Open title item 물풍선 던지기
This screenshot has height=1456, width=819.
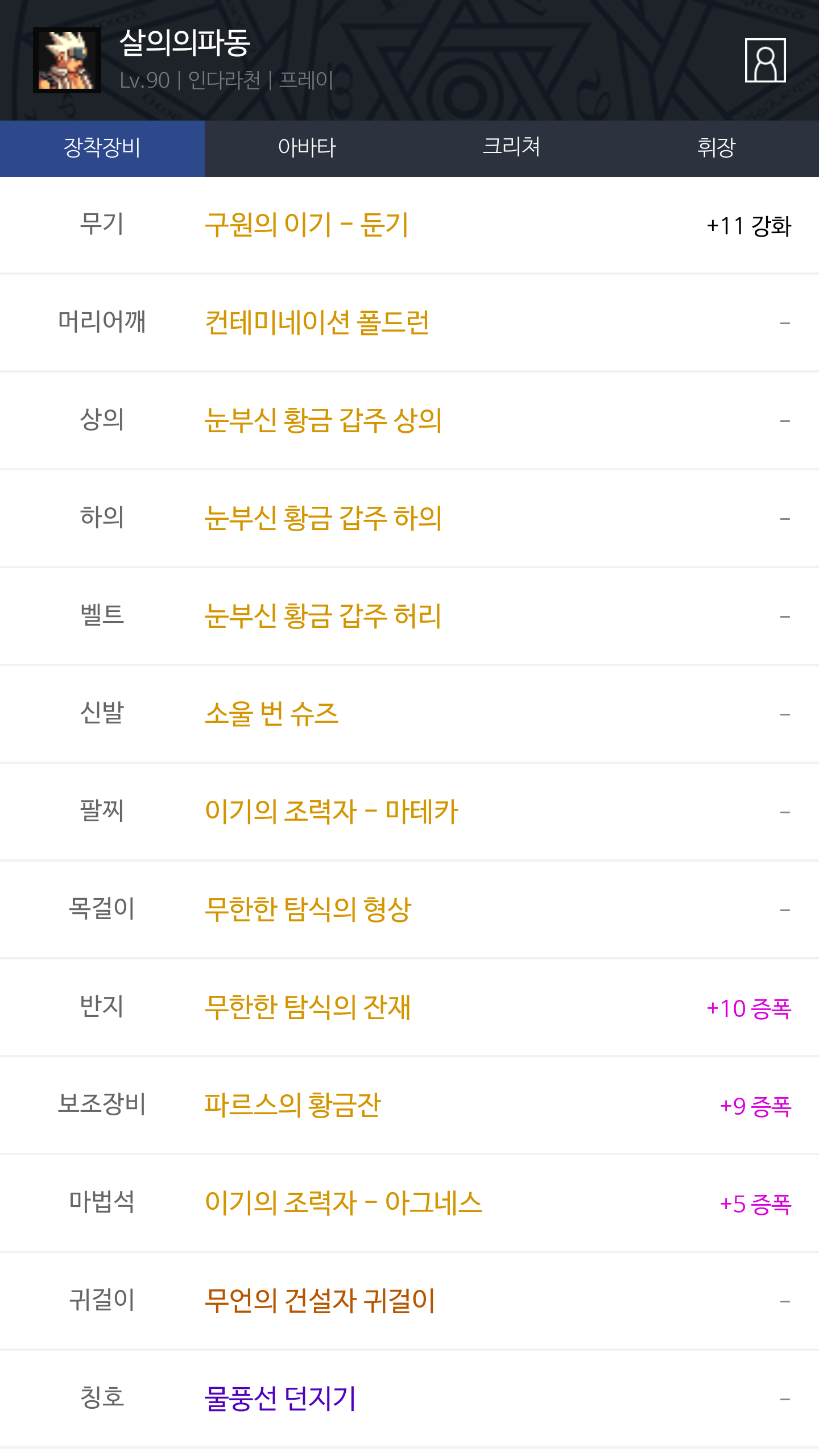tap(280, 1399)
